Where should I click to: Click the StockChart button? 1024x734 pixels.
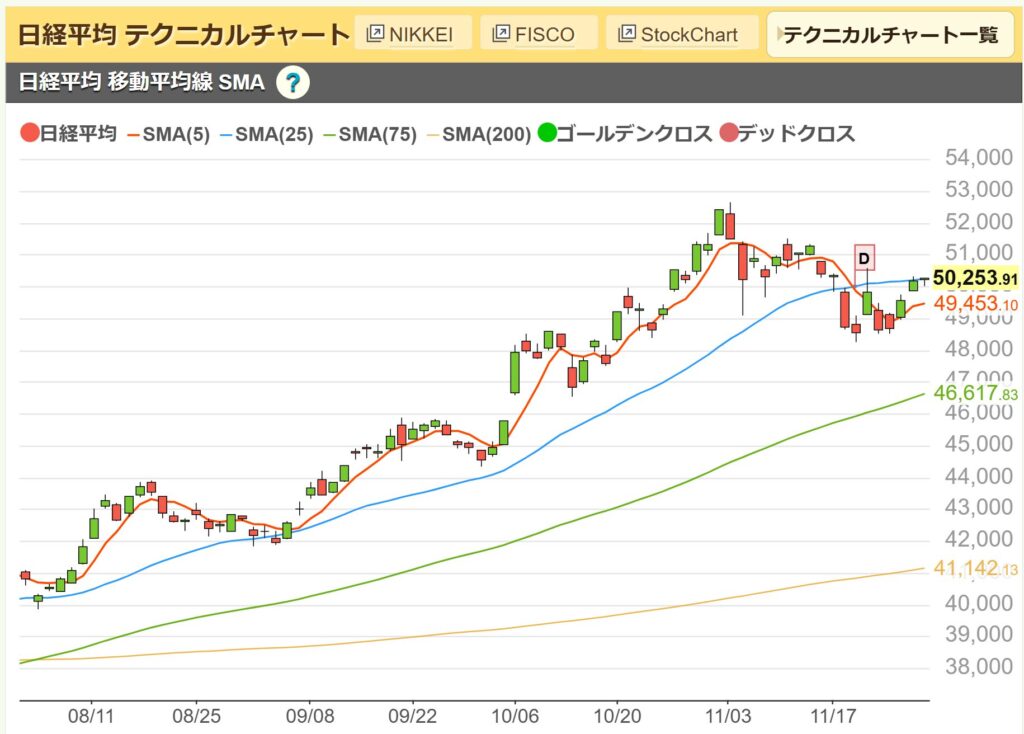click(x=680, y=33)
